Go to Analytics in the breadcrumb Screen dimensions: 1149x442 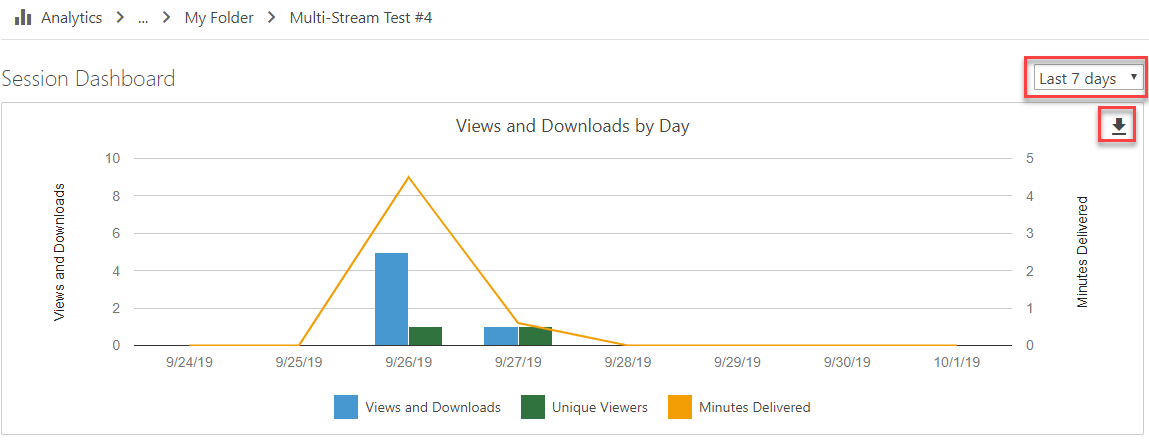pyautogui.click(x=71, y=18)
